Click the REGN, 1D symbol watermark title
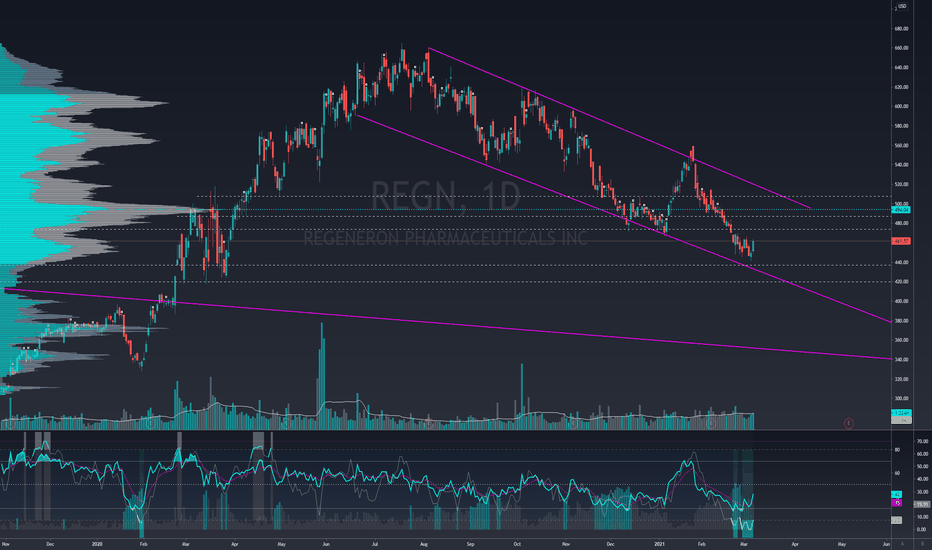This screenshot has width=932, height=550. click(x=446, y=195)
